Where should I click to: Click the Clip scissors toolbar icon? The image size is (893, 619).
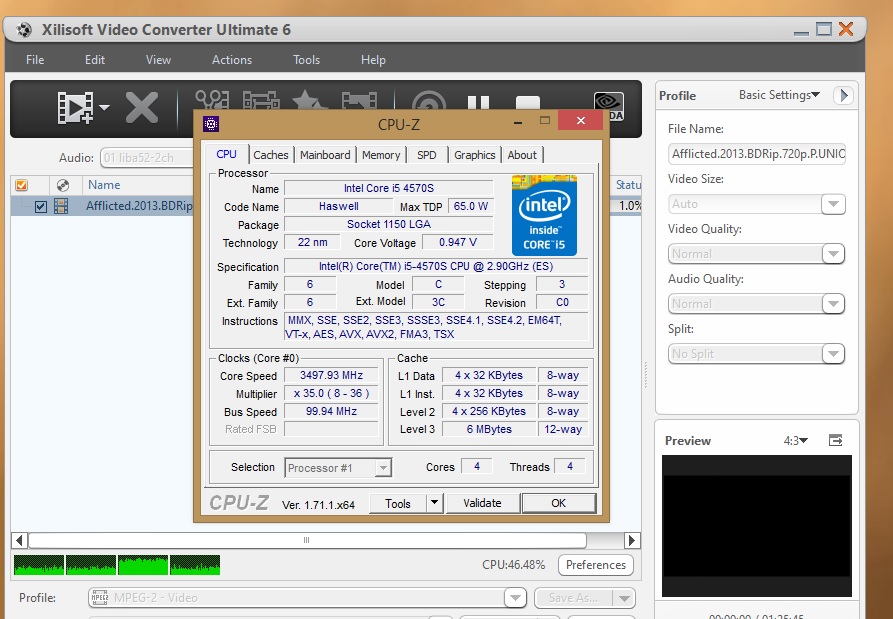(x=212, y=100)
